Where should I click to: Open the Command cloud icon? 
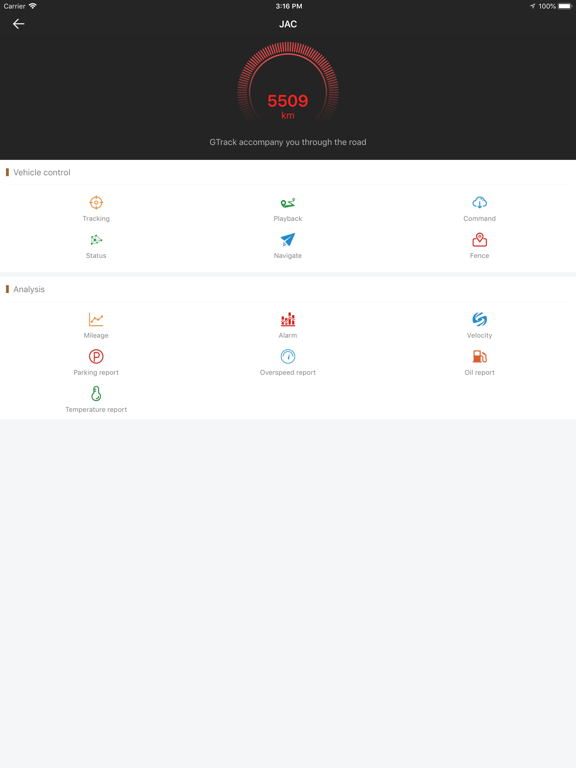(480, 202)
